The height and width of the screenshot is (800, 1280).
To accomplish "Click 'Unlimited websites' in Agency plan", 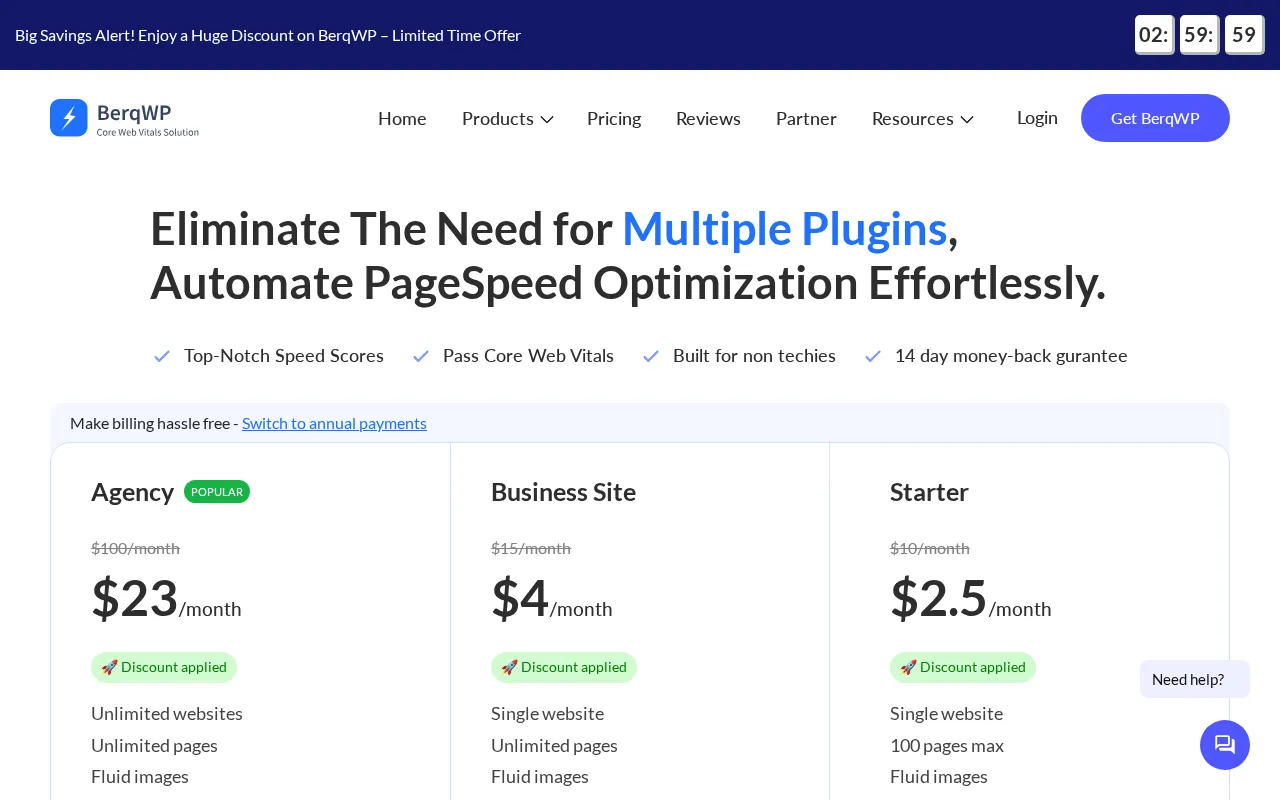I will [167, 713].
